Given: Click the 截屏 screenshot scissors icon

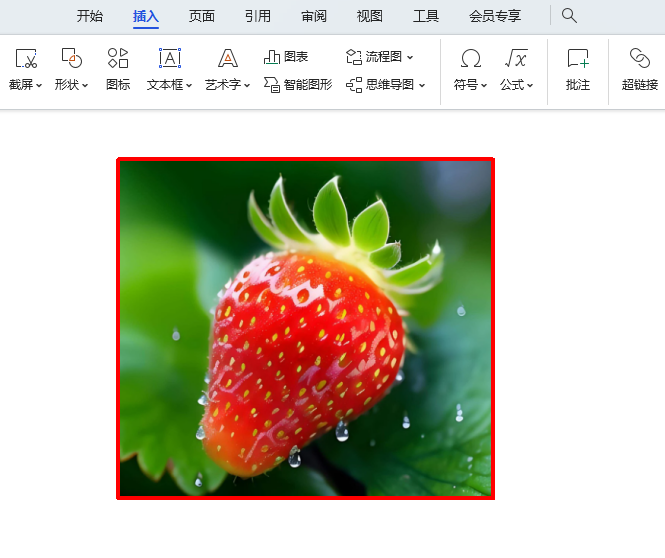Looking at the screenshot, I should pyautogui.click(x=26, y=58).
